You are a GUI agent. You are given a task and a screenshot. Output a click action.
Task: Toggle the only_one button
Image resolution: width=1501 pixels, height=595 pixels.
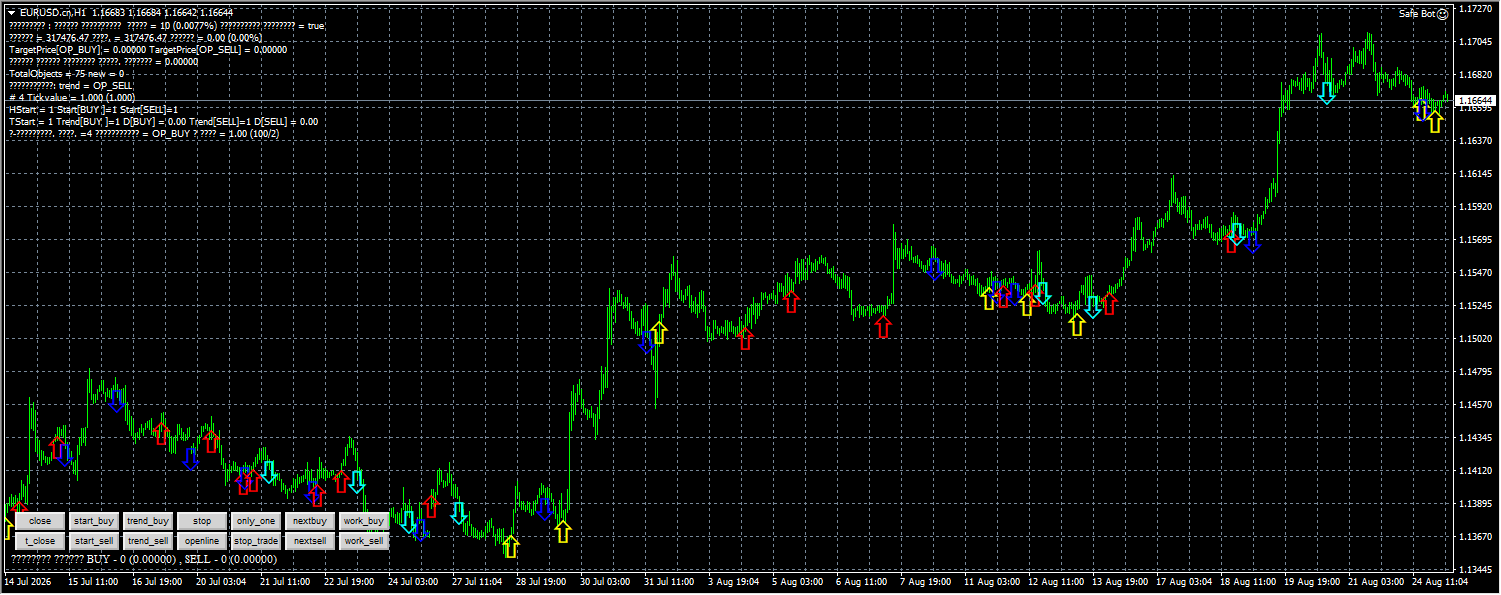(x=256, y=521)
